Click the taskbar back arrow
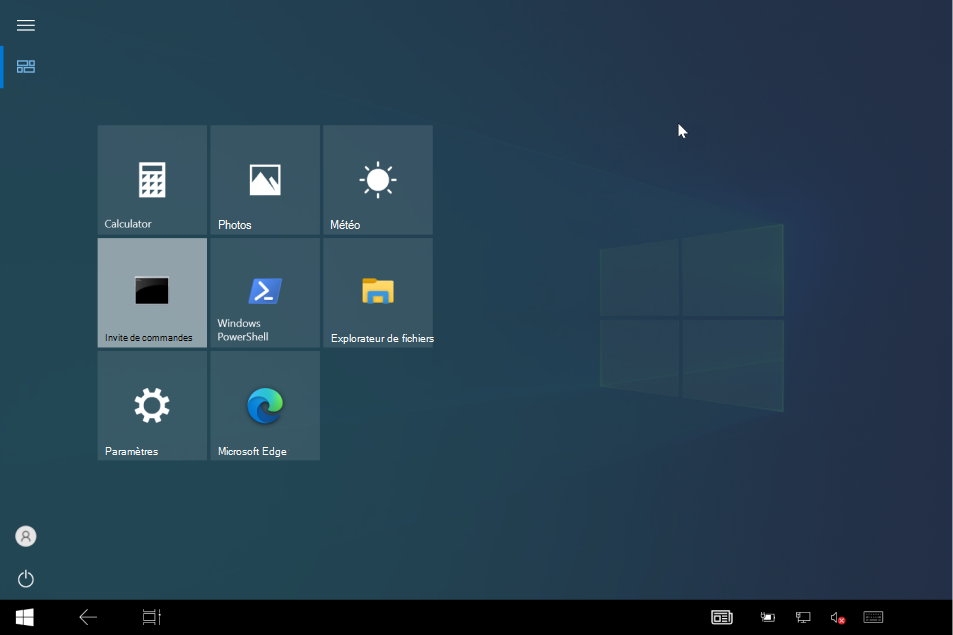This screenshot has width=953, height=635. (x=88, y=617)
